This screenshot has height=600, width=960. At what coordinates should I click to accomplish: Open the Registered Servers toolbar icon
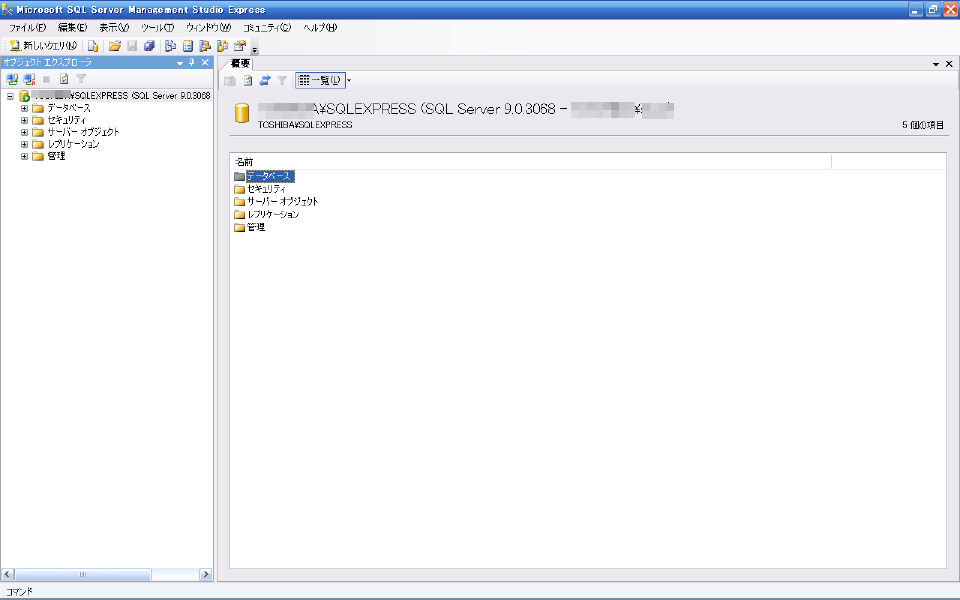171,46
